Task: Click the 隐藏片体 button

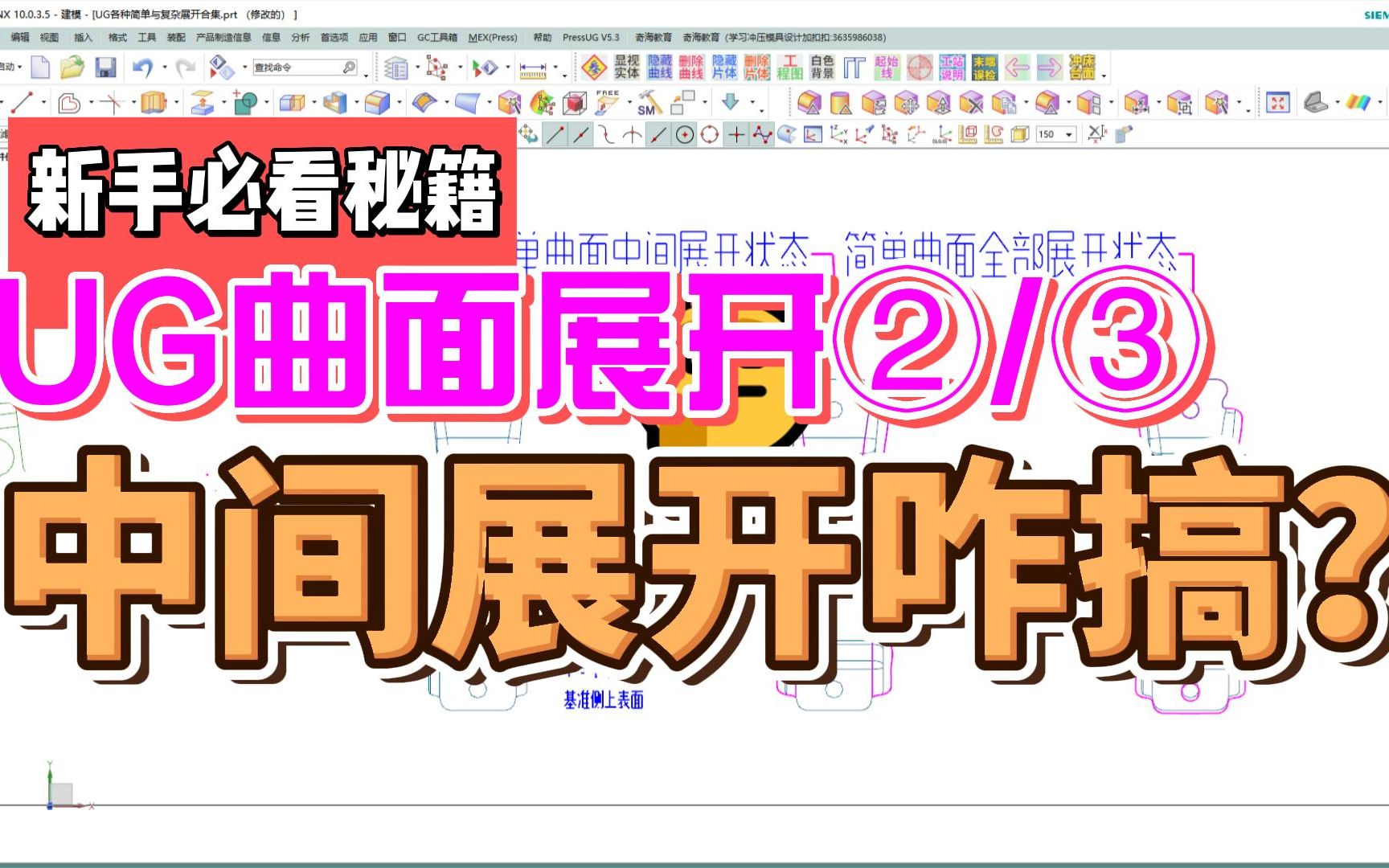Action: point(724,67)
